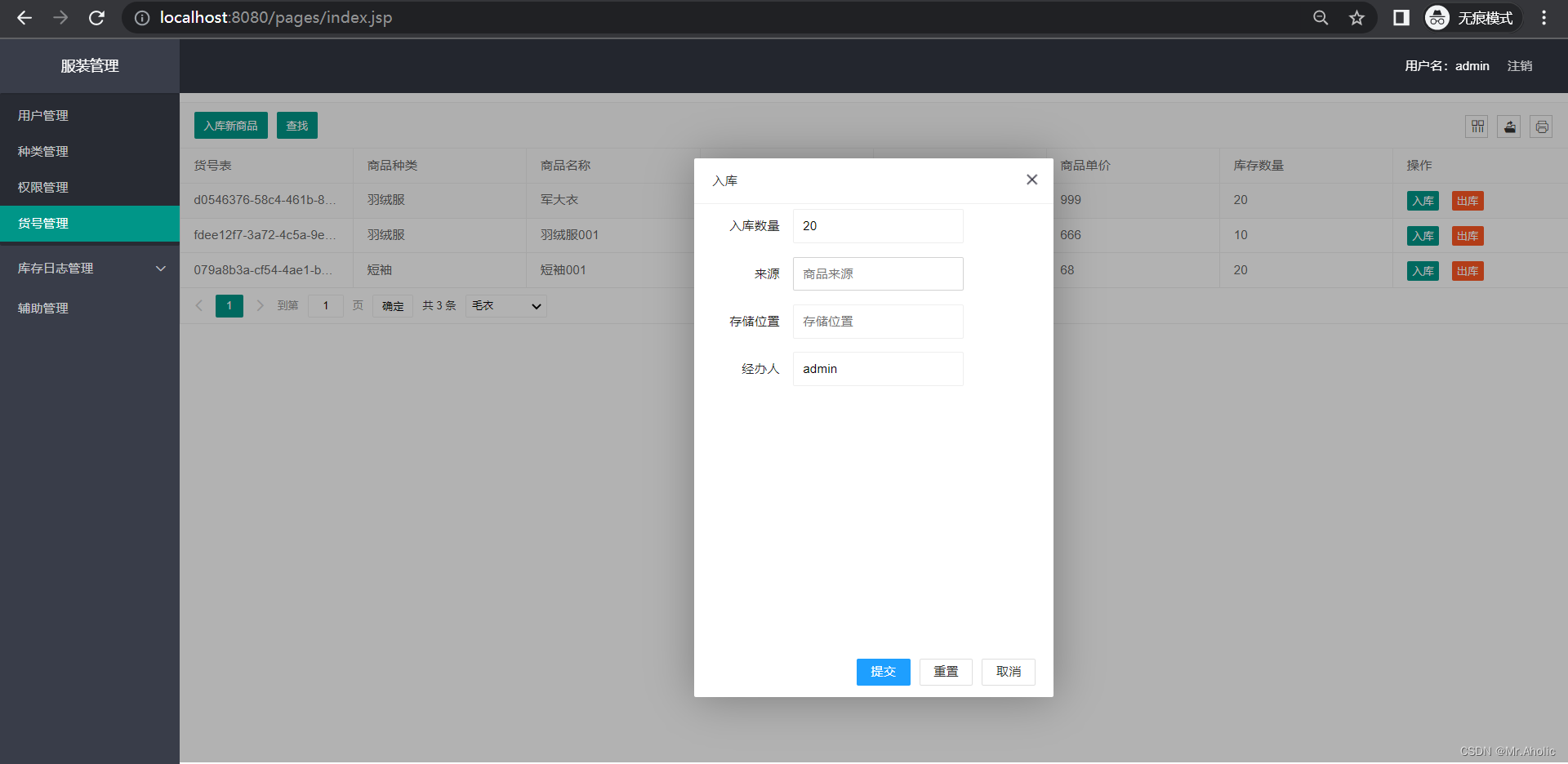Close the 入库 dialog with X
This screenshot has height=764, width=1568.
(x=1032, y=180)
